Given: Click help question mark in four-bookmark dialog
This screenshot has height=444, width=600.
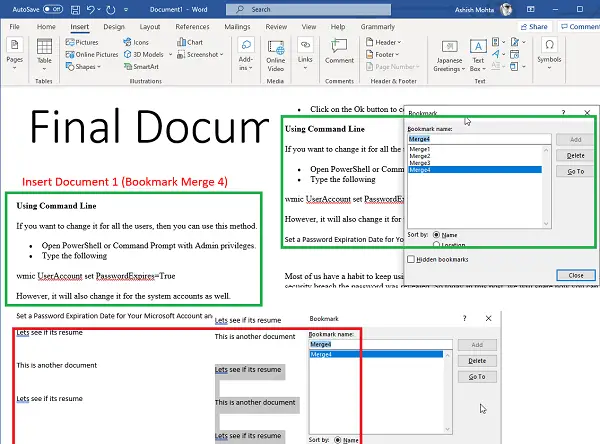Looking at the screenshot, I should [563, 113].
